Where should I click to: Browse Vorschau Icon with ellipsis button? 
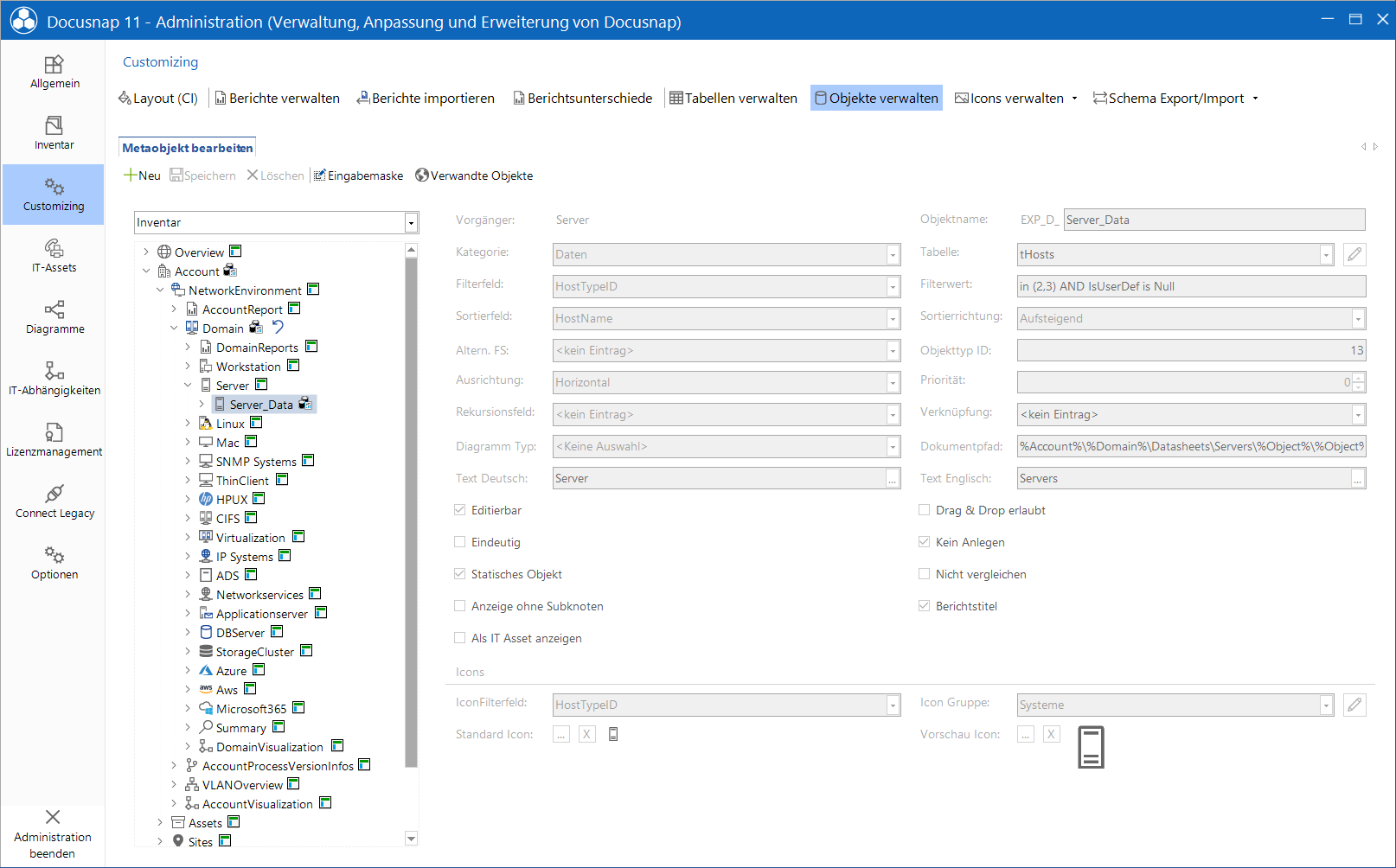[1026, 734]
